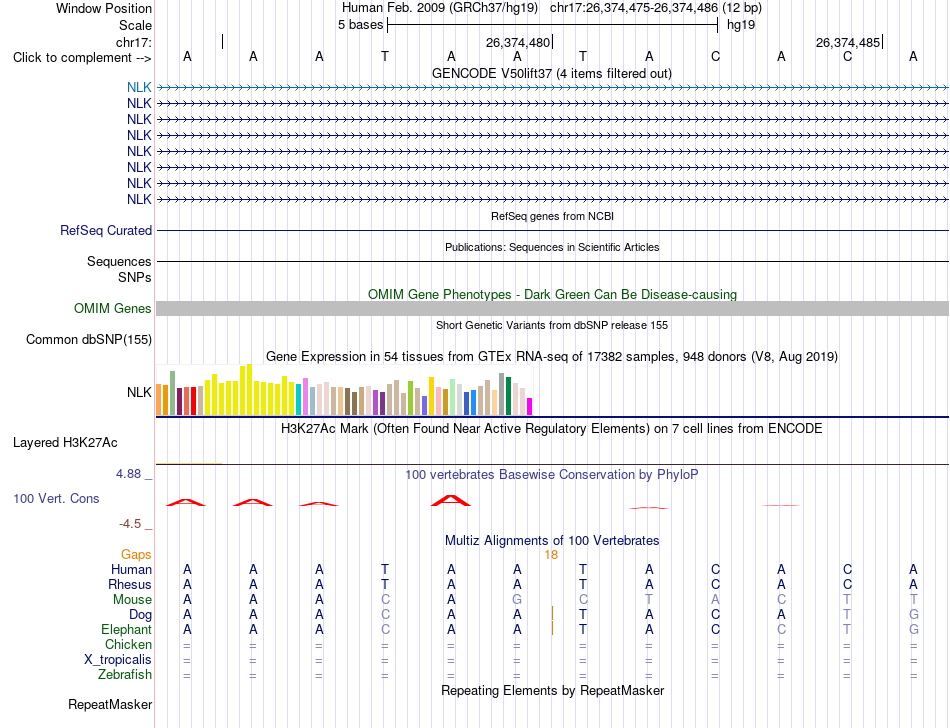
Task: Select the Dog species label
Action: click(x=141, y=615)
